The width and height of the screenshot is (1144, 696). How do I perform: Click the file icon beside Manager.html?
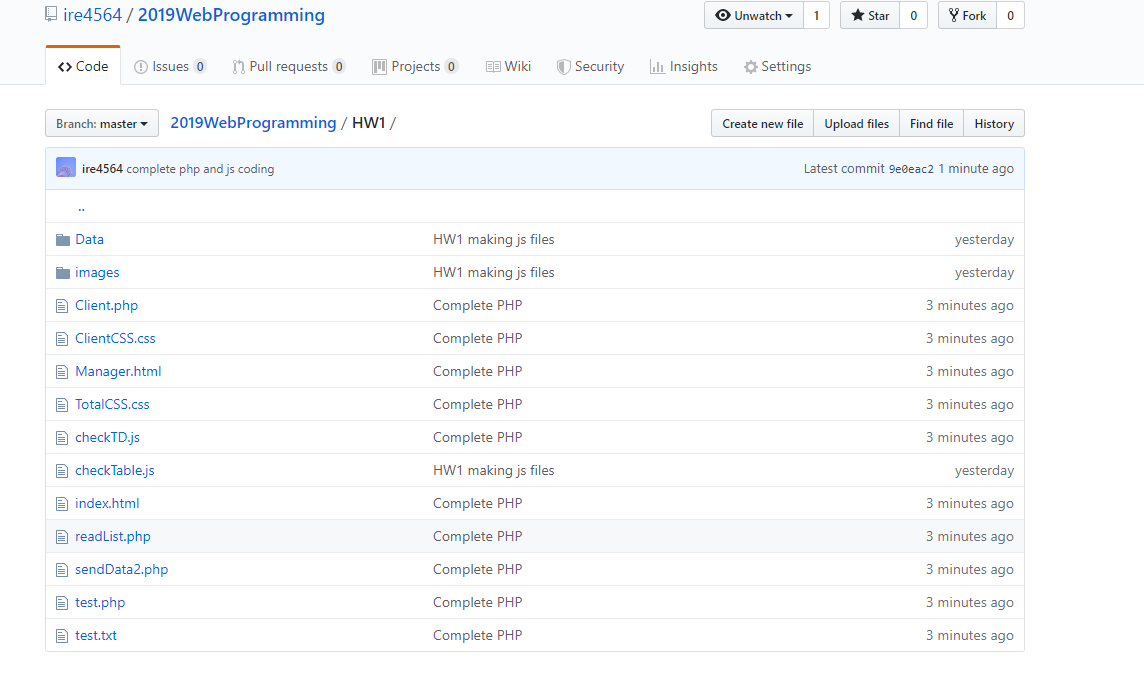tap(62, 372)
